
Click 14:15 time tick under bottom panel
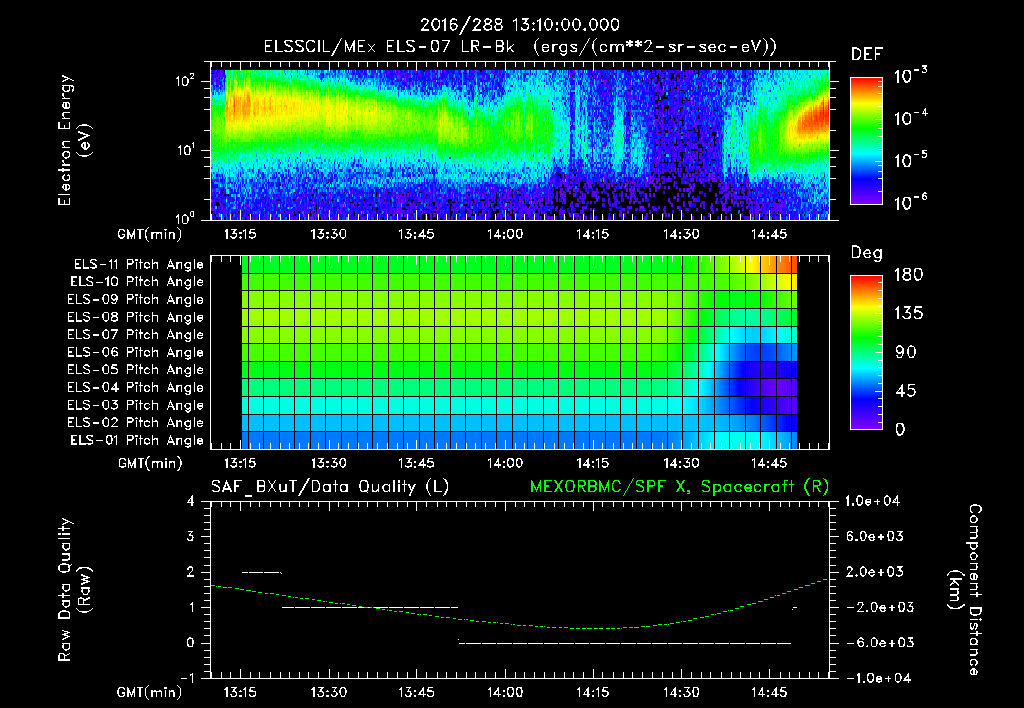(x=593, y=692)
